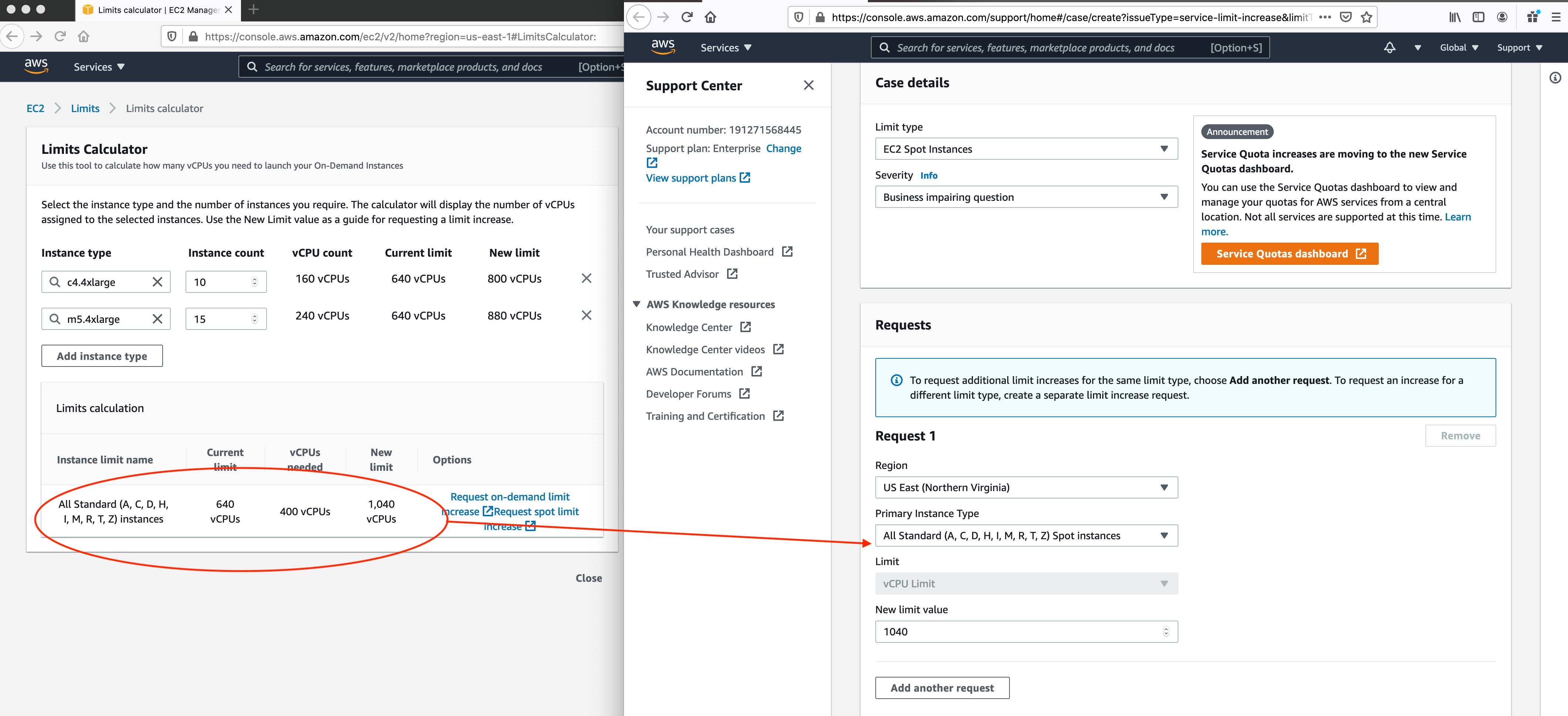1568x716 pixels.
Task: Open the Firefox hamburger menu
Action: click(1556, 17)
